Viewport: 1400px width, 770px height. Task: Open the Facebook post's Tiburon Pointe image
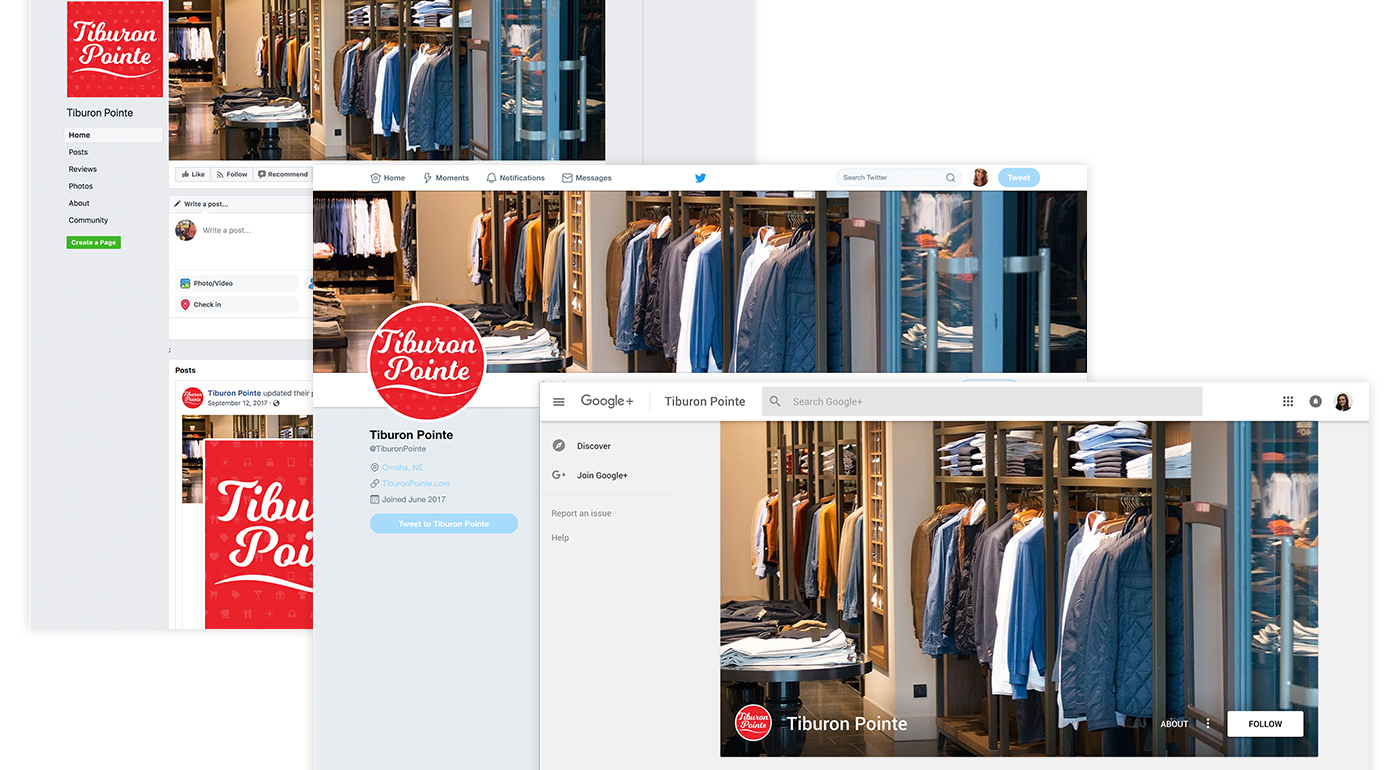point(258,535)
